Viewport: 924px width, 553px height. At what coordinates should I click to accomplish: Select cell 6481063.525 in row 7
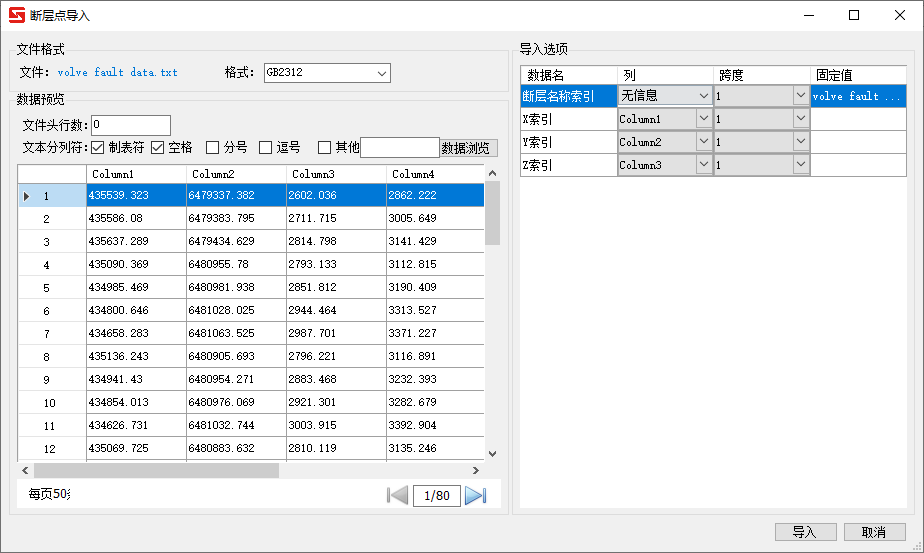(x=236, y=333)
